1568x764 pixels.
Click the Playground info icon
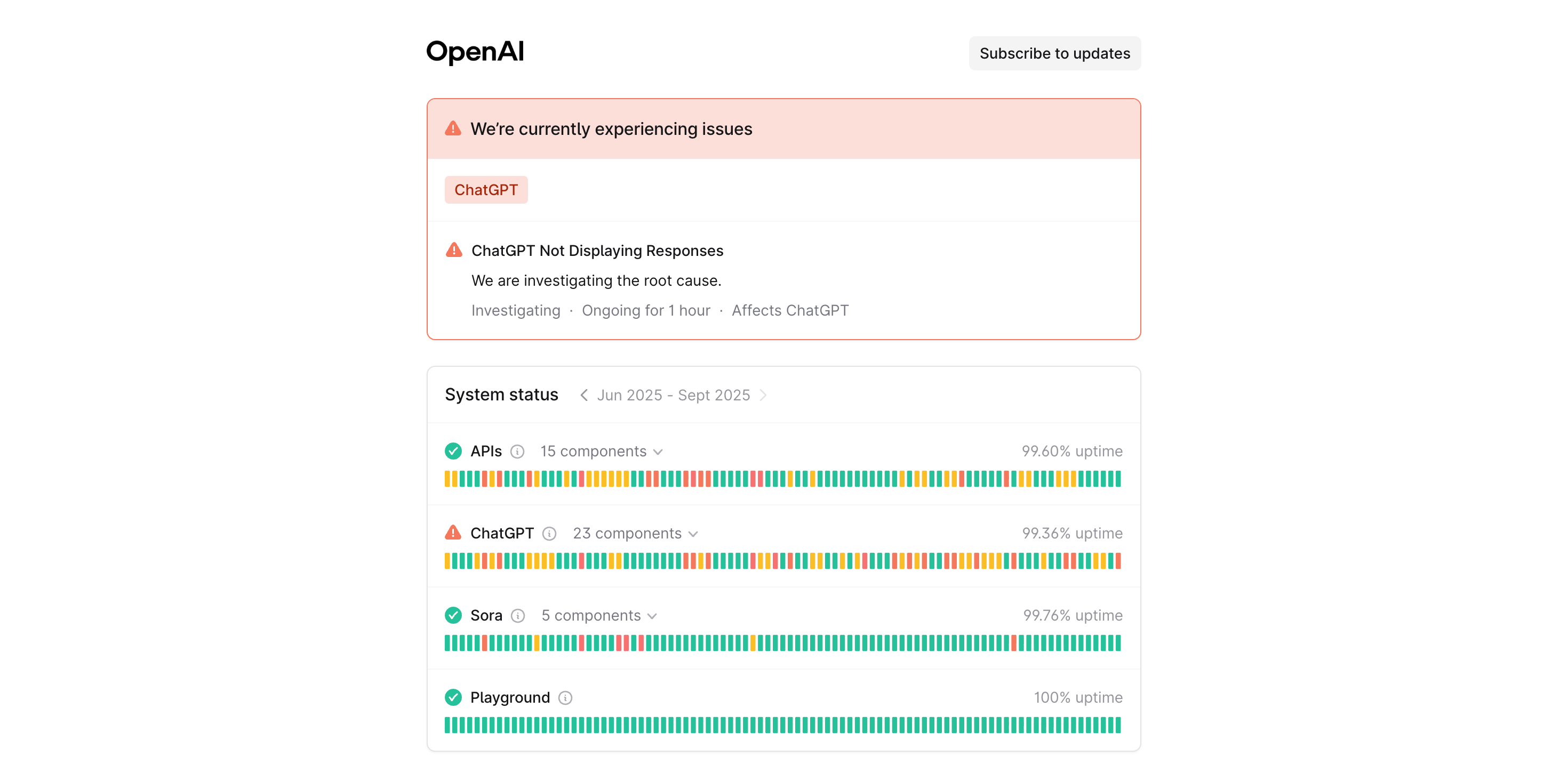click(x=565, y=698)
